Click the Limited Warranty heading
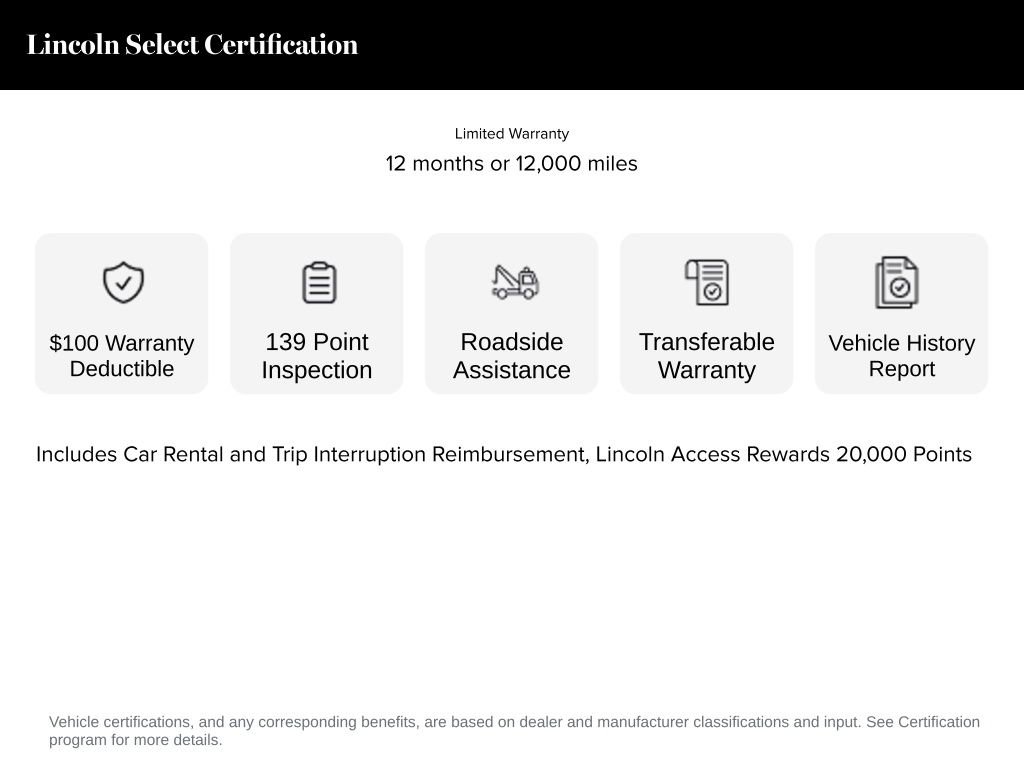The height and width of the screenshot is (768, 1024). click(511, 133)
